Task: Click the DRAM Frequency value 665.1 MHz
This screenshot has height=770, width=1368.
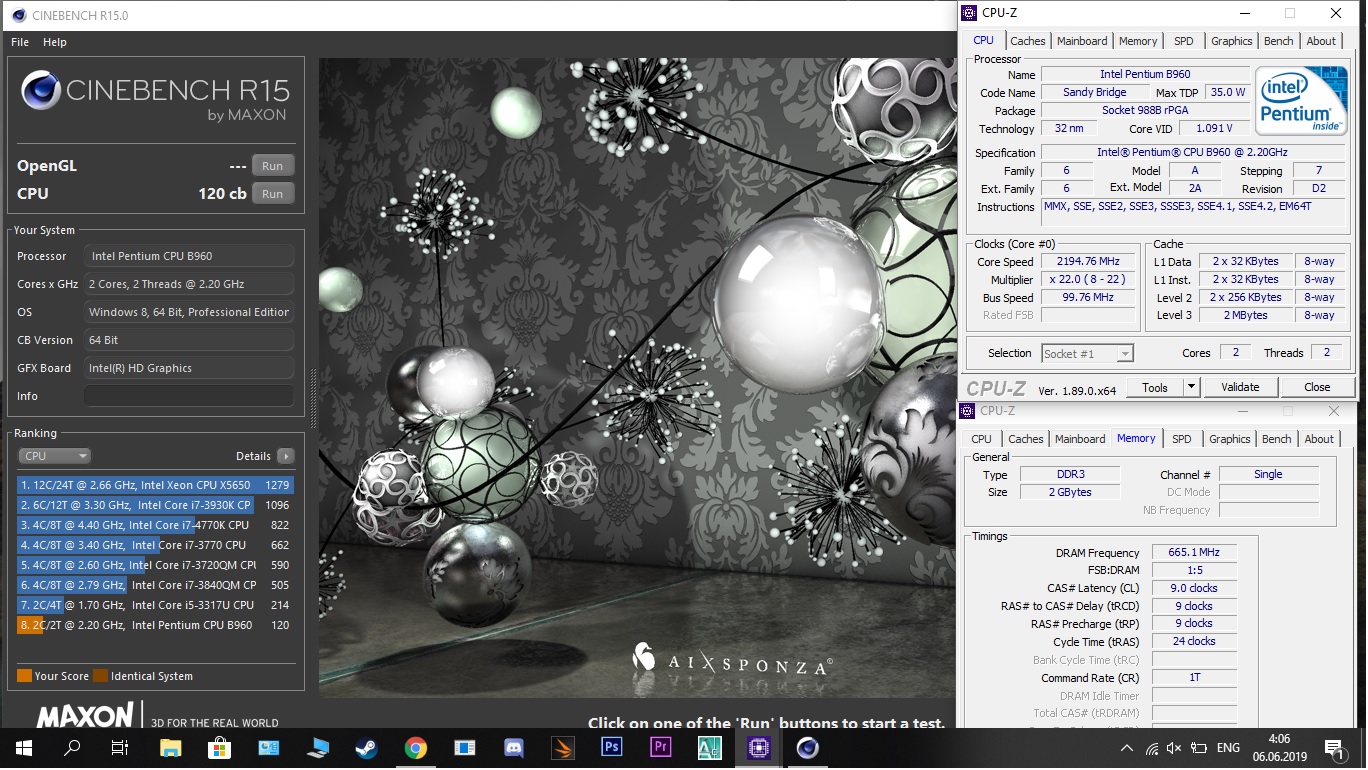Action: click(x=1194, y=553)
